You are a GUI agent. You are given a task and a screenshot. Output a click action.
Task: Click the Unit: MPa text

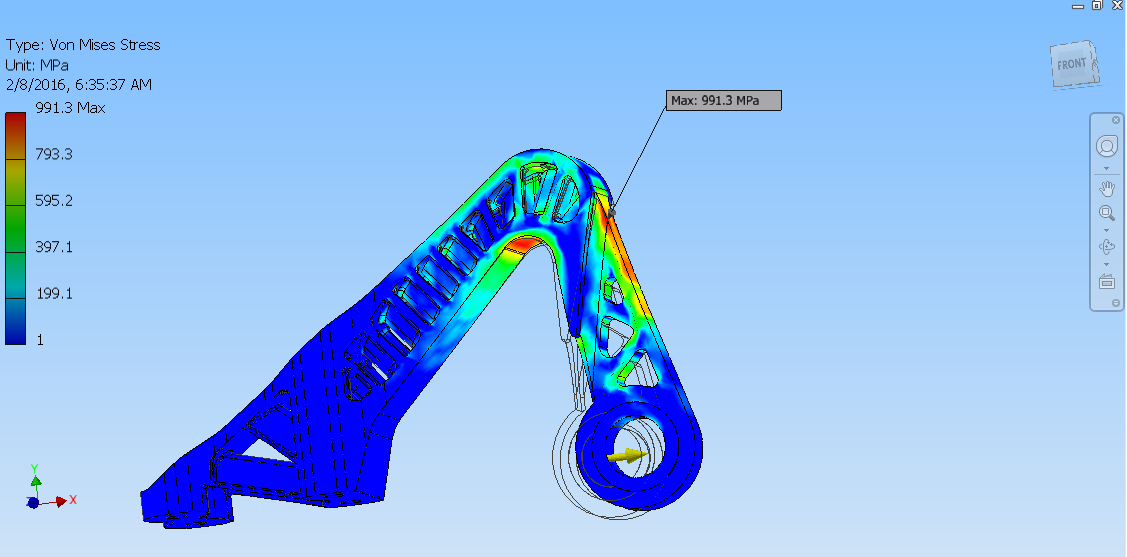pos(37,65)
